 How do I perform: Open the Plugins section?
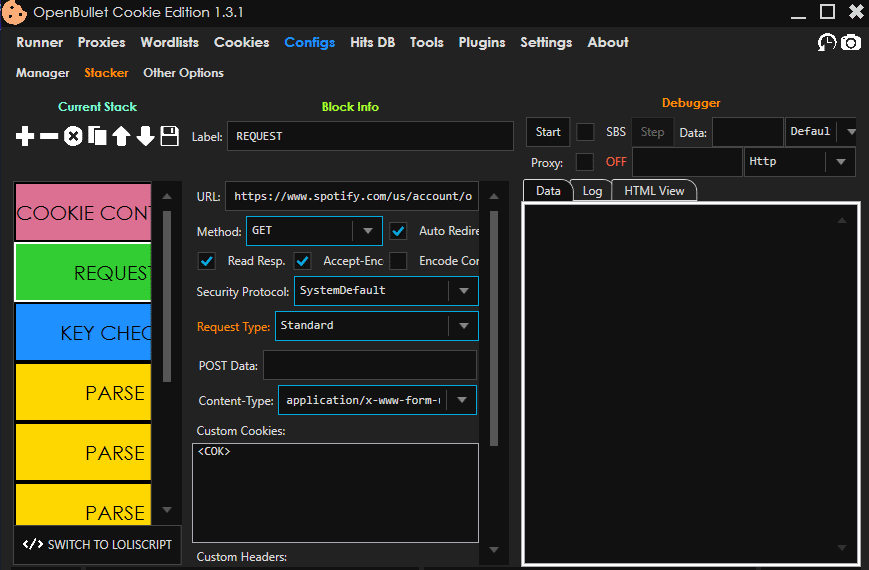(482, 42)
